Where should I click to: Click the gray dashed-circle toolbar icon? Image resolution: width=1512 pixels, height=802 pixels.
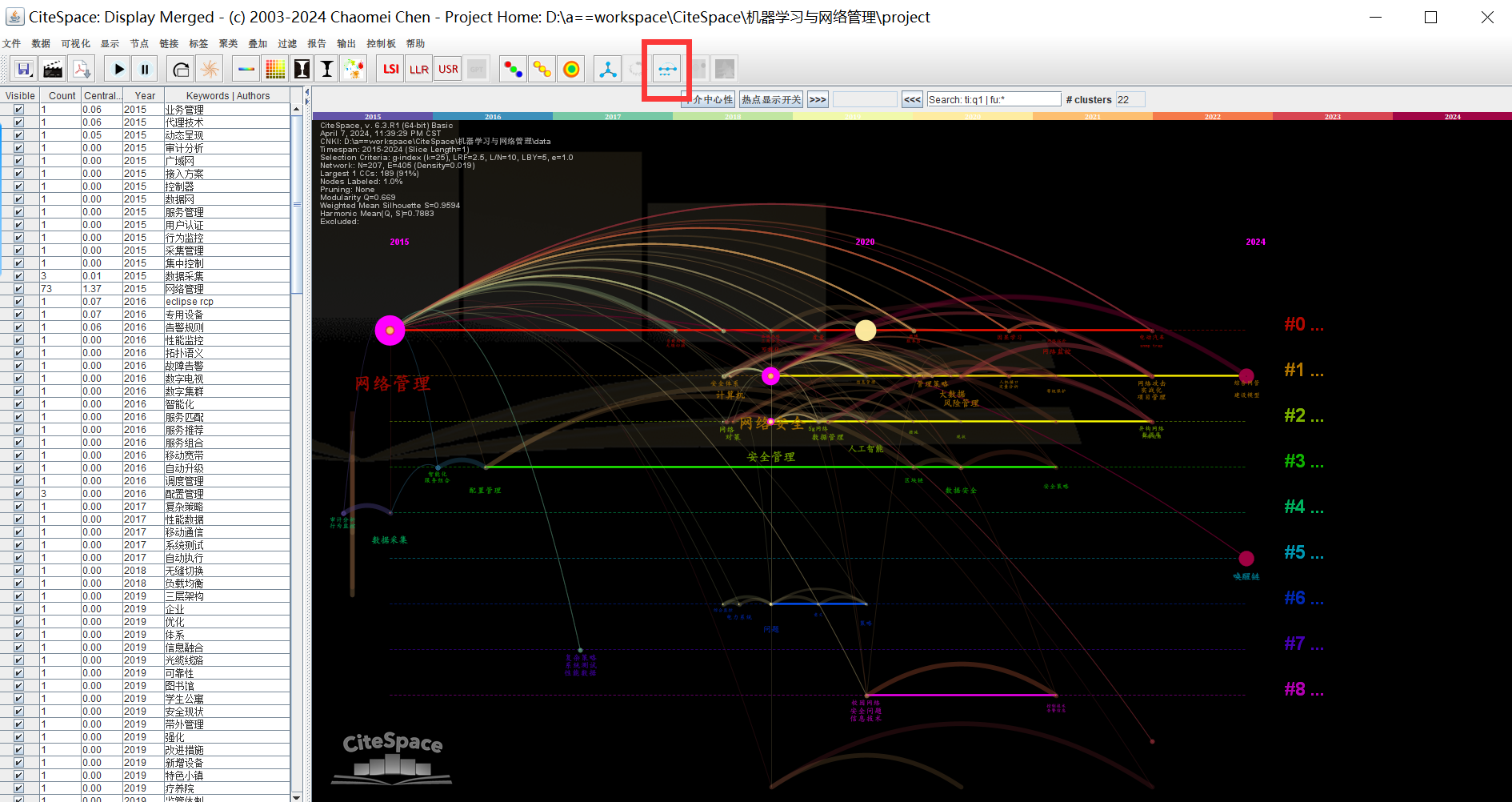tap(636, 69)
